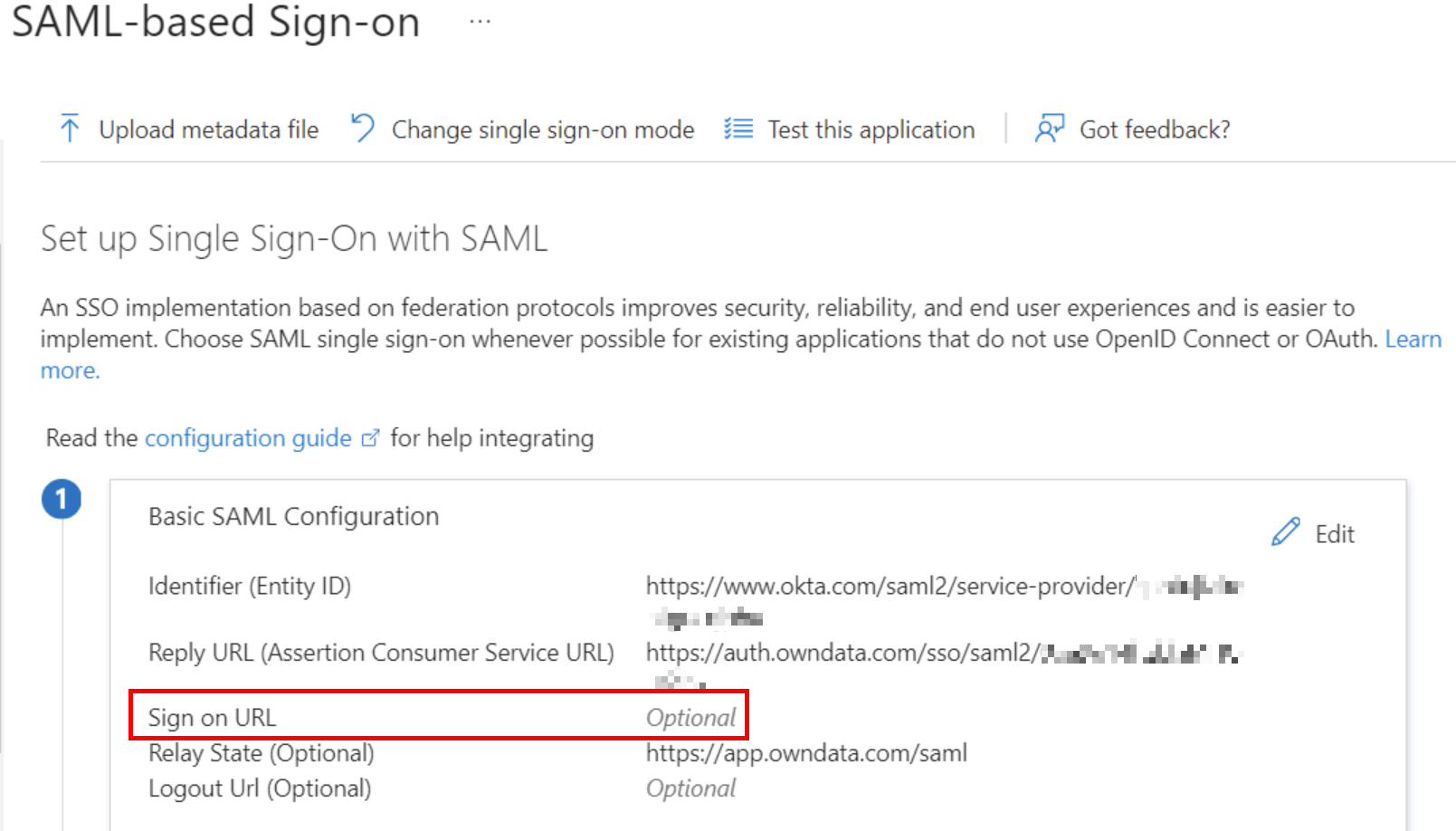Click the checklist icon next to Test this application
Viewport: 1456px width, 831px height.
pyautogui.click(x=738, y=129)
